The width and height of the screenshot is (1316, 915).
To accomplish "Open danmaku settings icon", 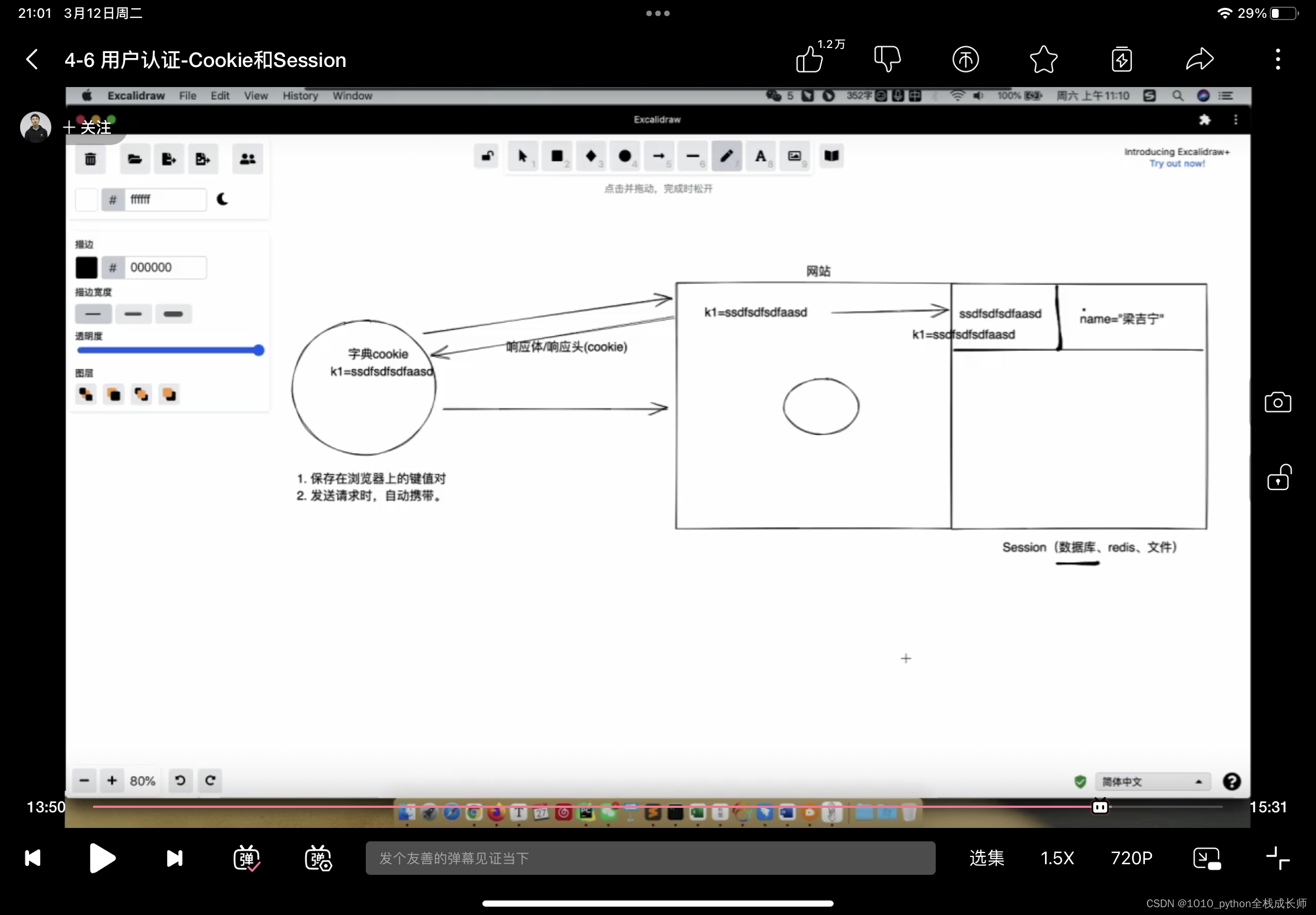I will point(318,858).
